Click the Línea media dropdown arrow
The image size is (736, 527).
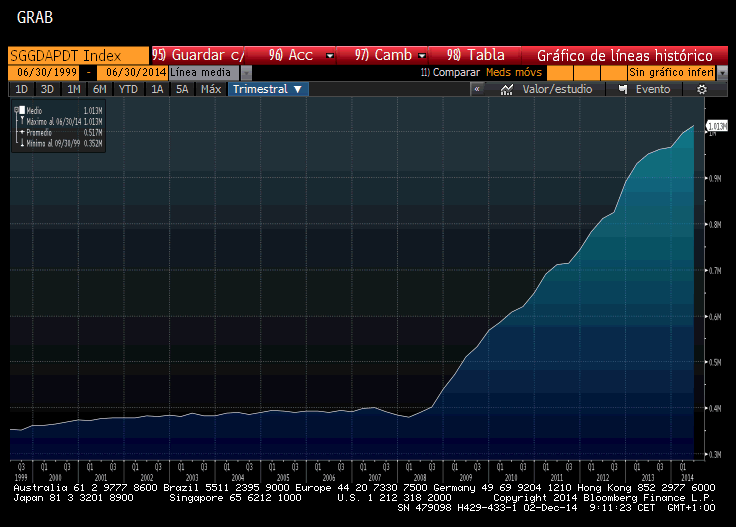click(x=246, y=73)
